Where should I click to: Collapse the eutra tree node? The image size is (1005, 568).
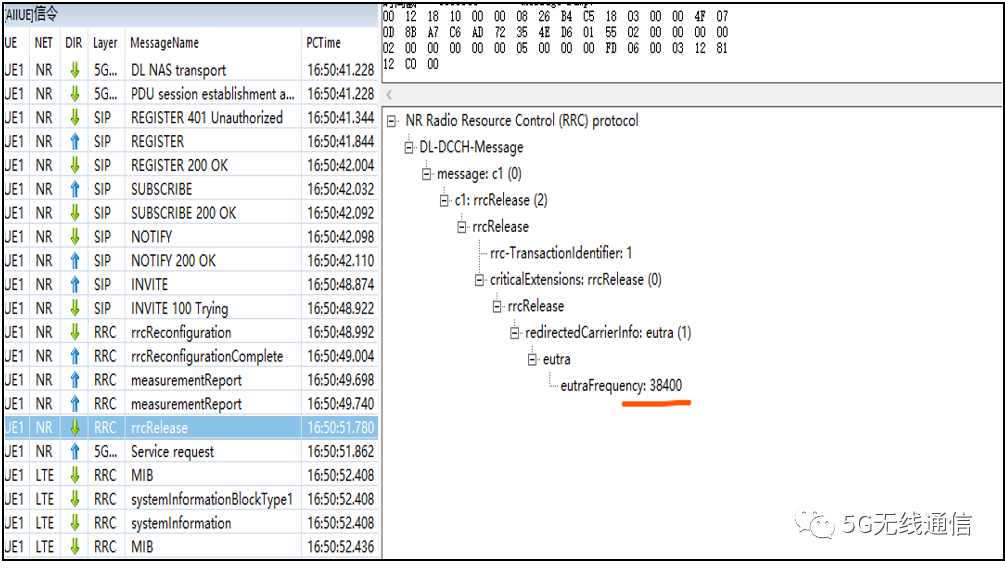533,360
